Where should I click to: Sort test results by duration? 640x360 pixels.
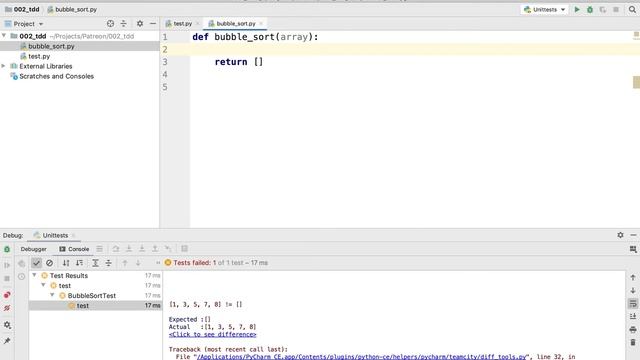click(x=79, y=263)
